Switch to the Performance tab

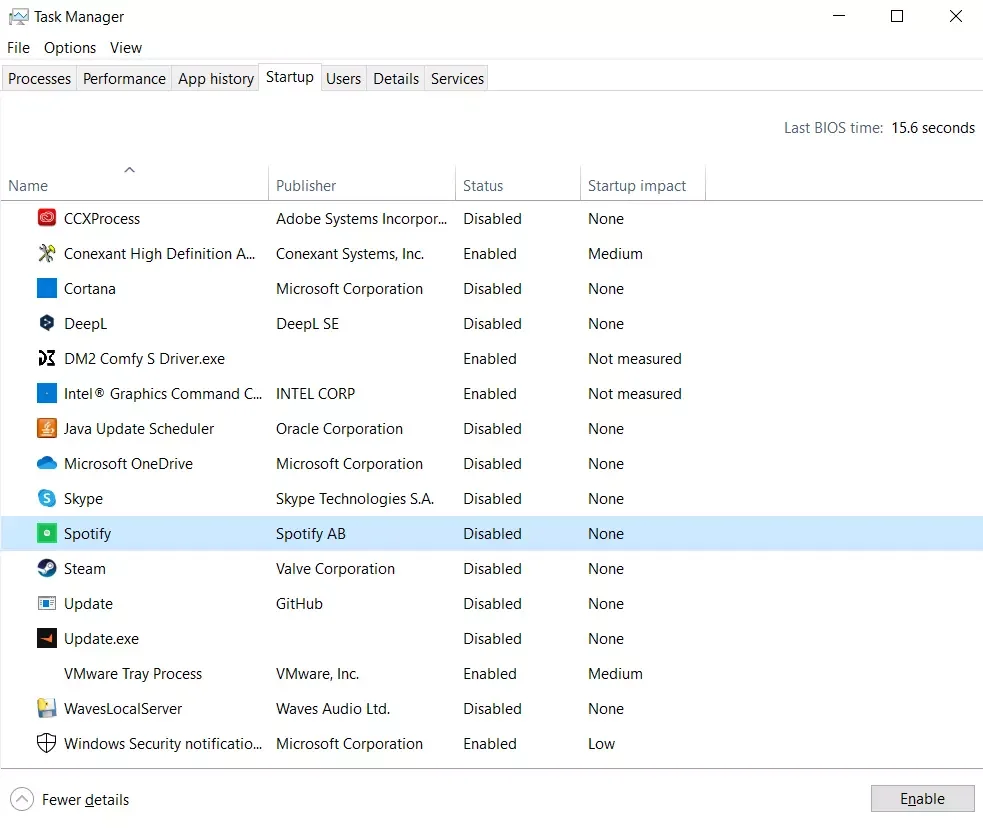pos(124,78)
